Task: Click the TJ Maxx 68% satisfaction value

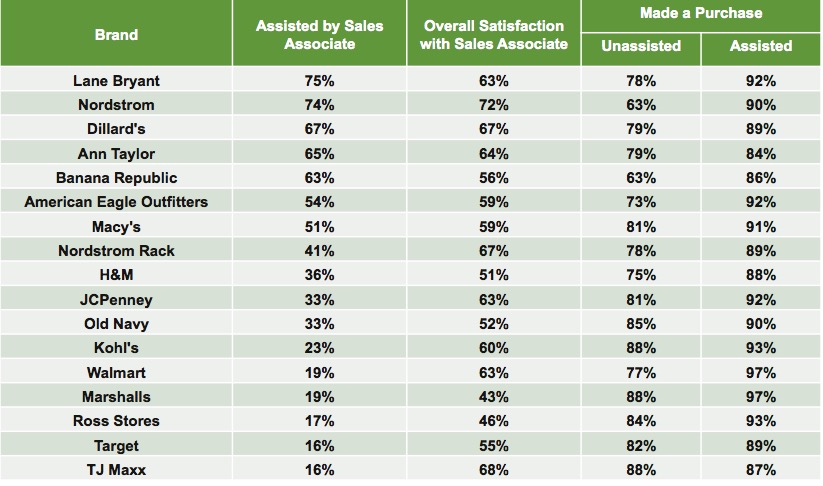Action: tap(493, 470)
